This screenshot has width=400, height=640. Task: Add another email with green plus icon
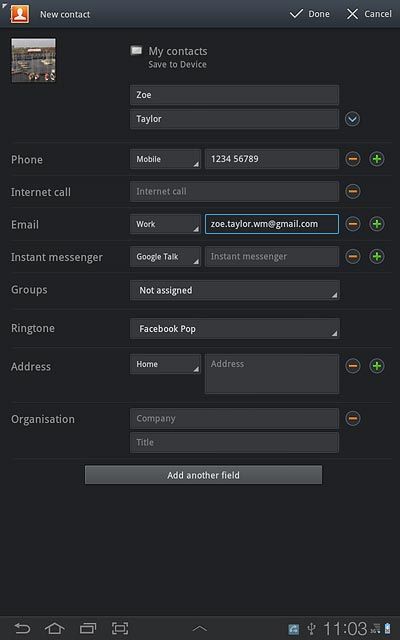point(377,224)
